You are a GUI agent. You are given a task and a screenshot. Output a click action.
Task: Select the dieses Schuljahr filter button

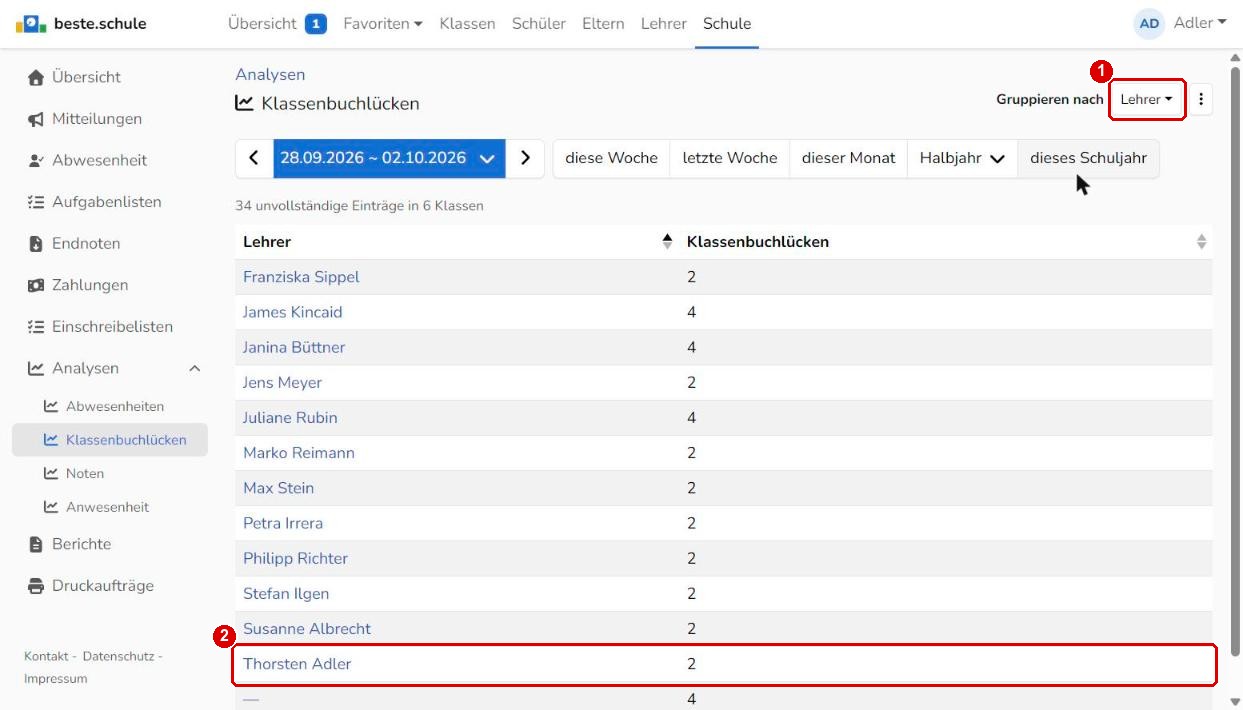pyautogui.click(x=1088, y=158)
